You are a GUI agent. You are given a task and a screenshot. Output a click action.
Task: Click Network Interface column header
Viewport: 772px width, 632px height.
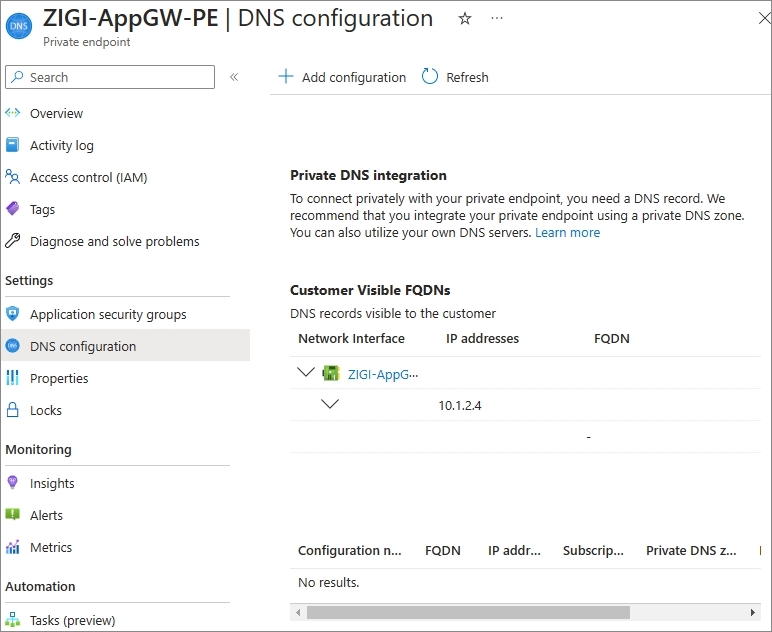tap(351, 338)
